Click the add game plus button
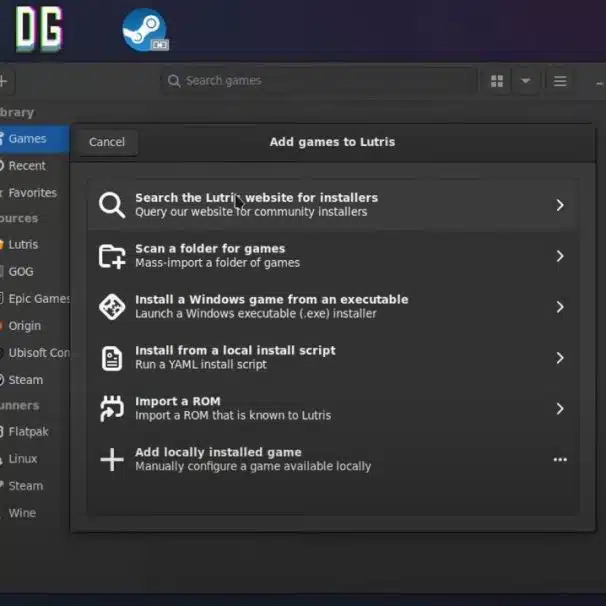This screenshot has height=606, width=606. tap(5, 81)
